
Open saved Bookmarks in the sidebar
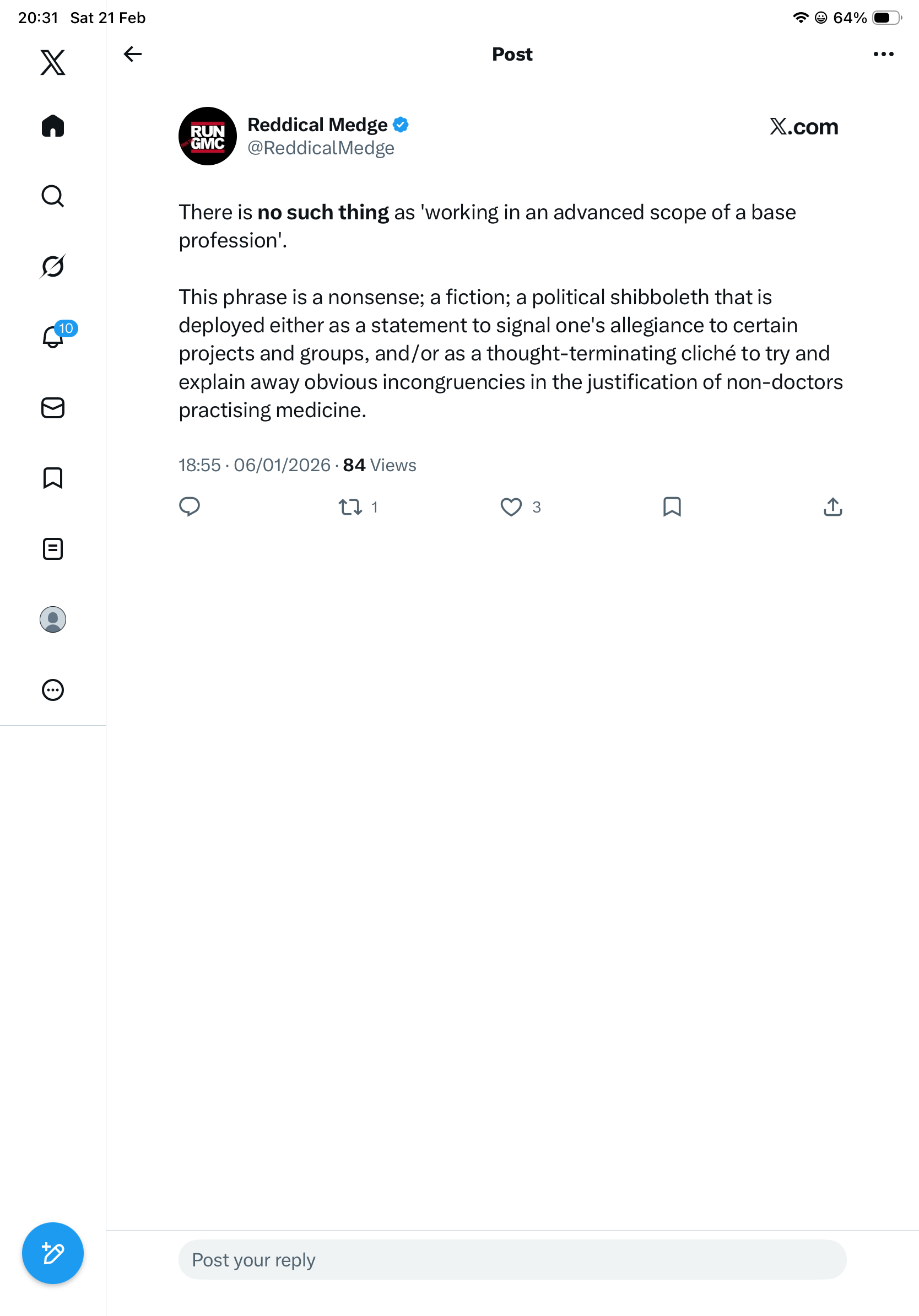[53, 478]
